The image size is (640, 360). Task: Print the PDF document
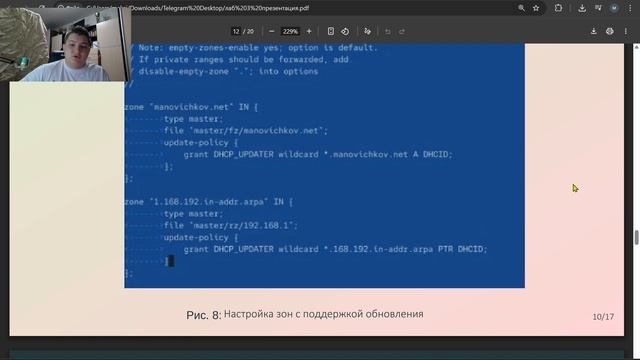[609, 31]
